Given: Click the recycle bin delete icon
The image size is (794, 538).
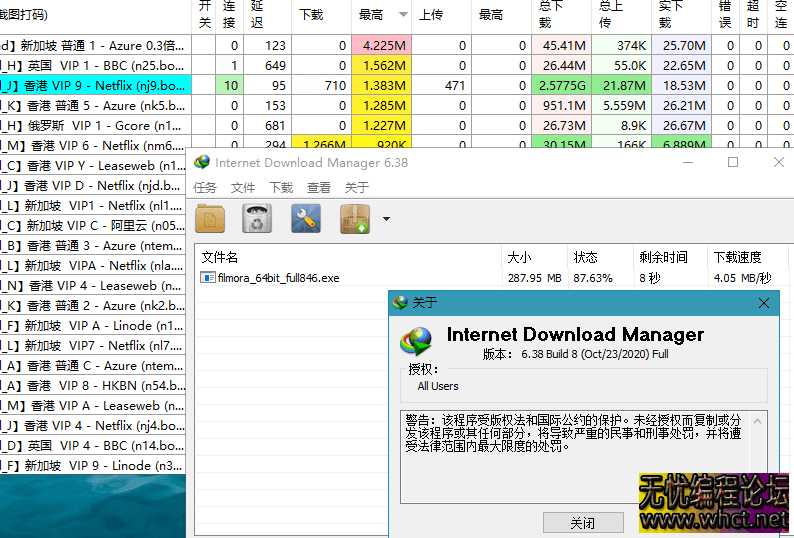Looking at the screenshot, I should click(258, 219).
